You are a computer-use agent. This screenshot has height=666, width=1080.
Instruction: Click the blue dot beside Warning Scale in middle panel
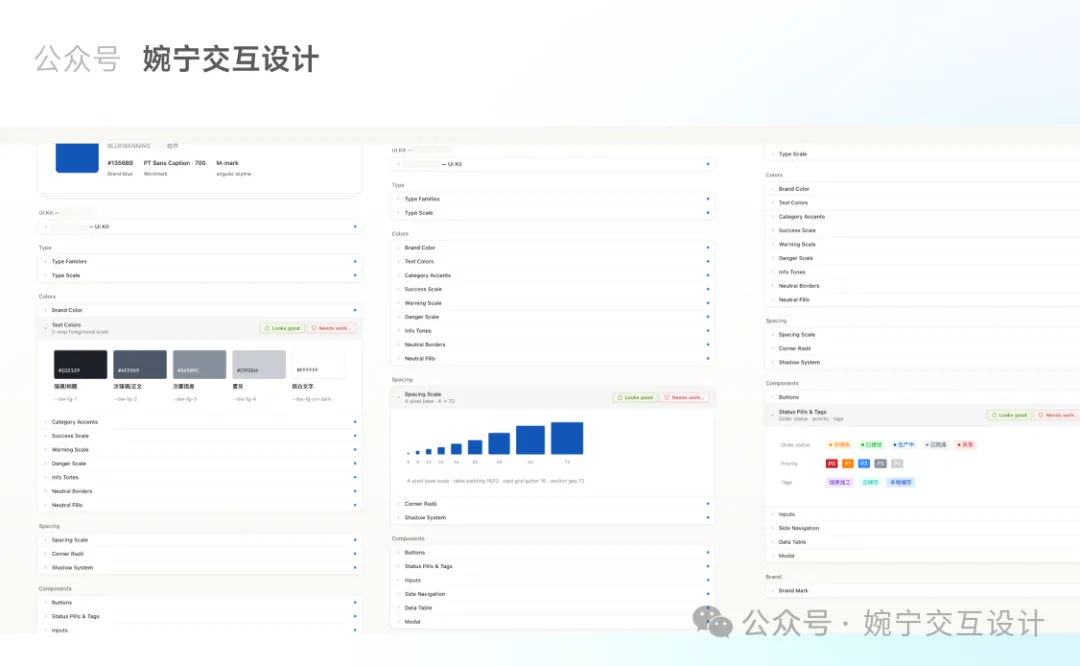coord(707,303)
